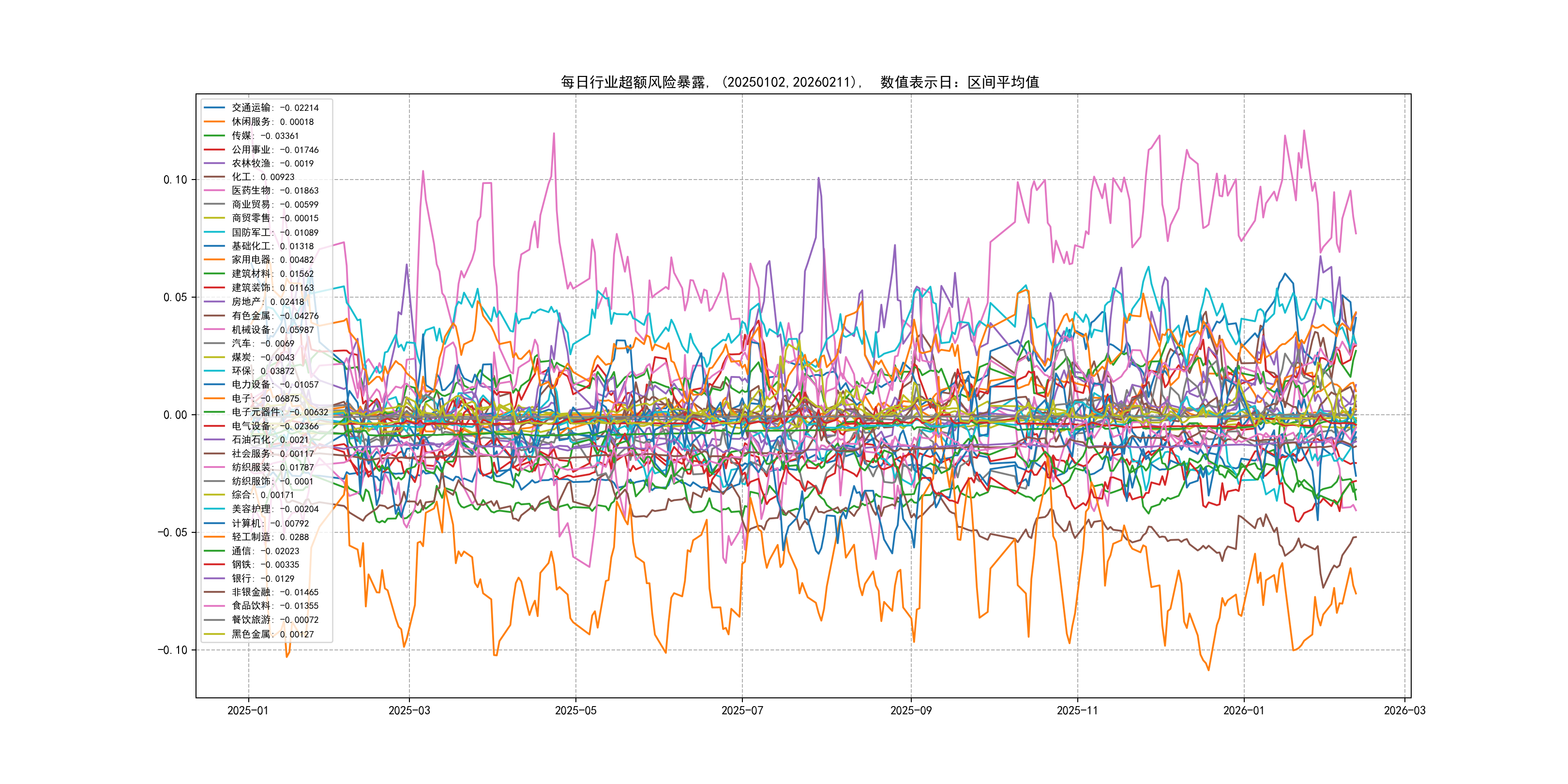The width and height of the screenshot is (1568, 784).
Task: Click the 2025-01 x-axis tick label
Action: [248, 710]
